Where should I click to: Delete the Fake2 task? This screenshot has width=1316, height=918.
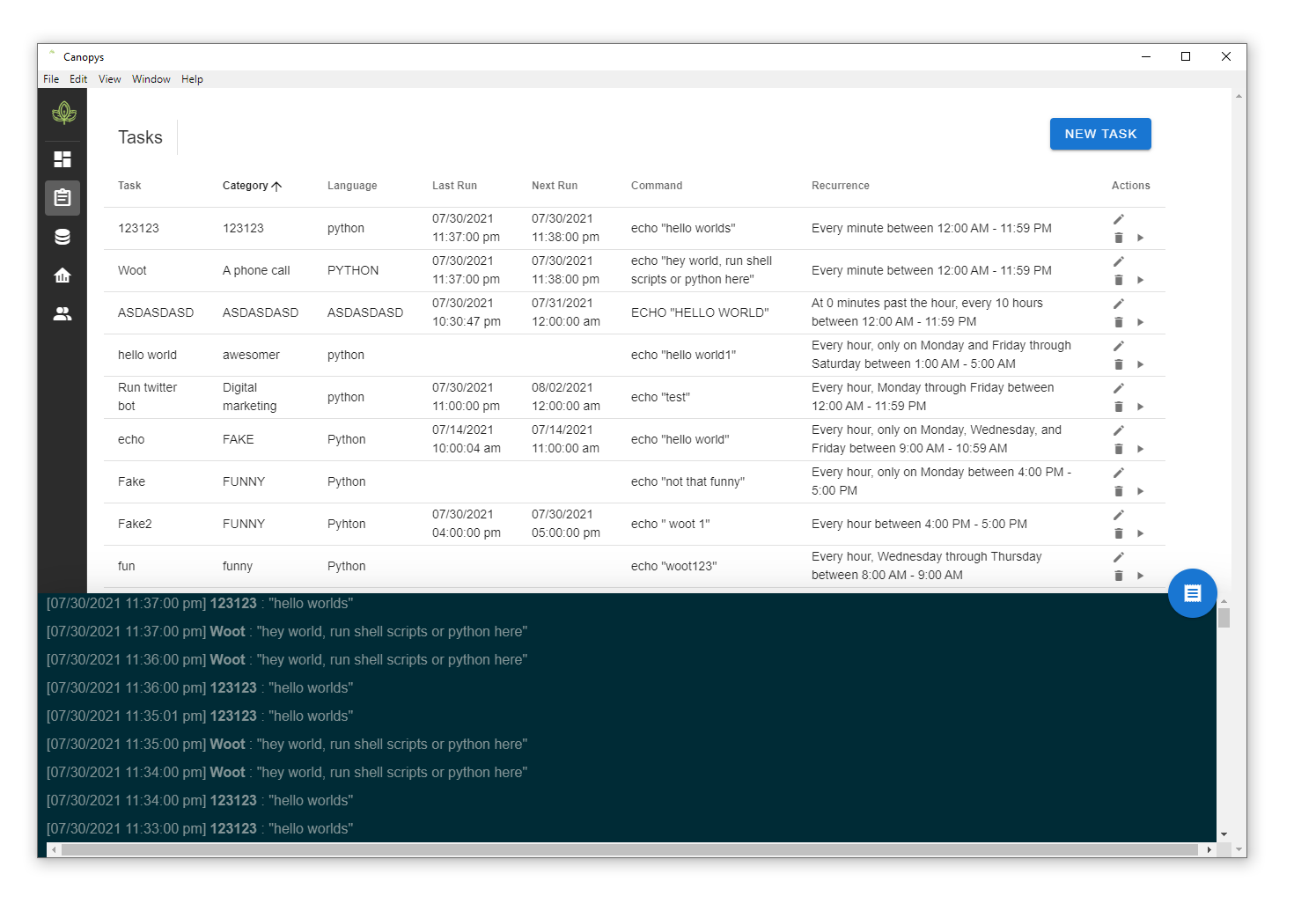coord(1119,533)
